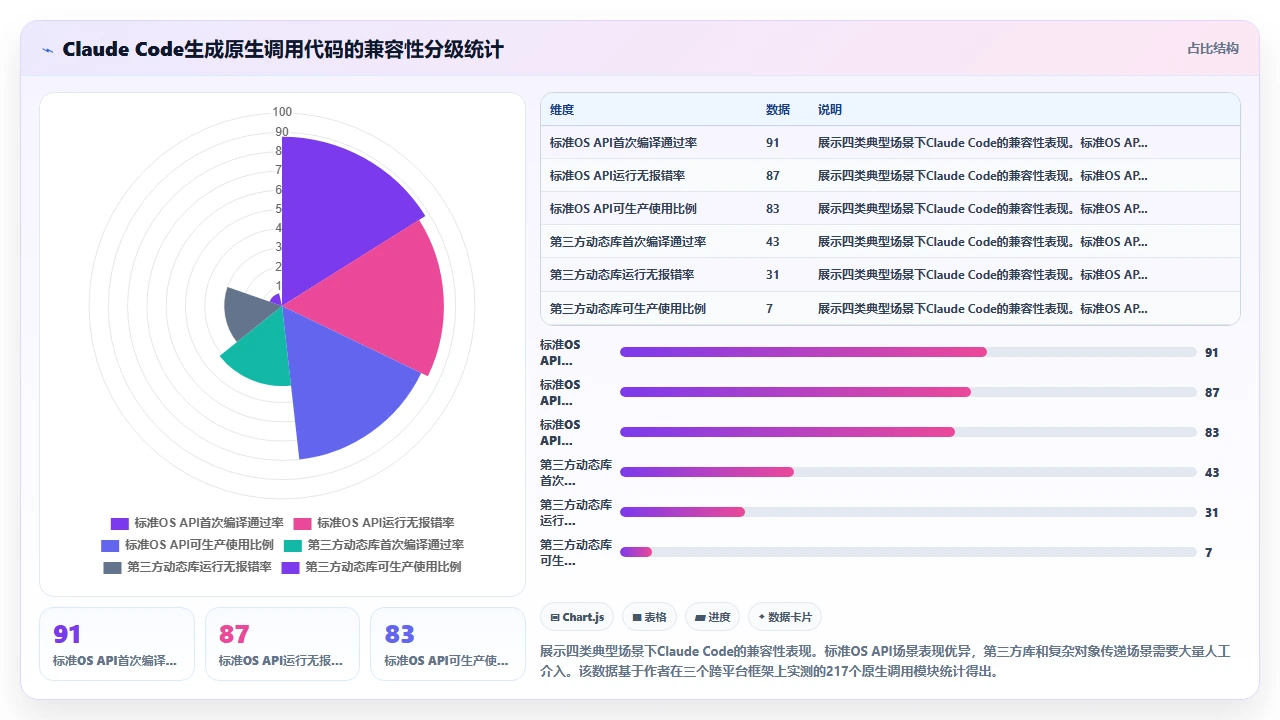Click the slate gray polar chart segment
Screen dimensions: 1280x720
pos(250,312)
